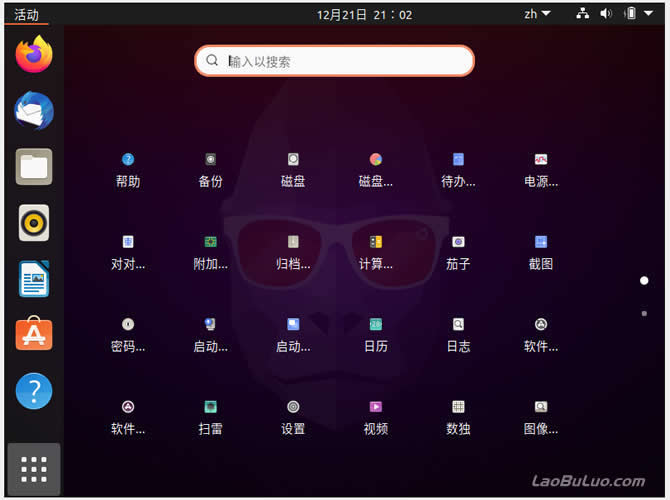Viewport: 670px width, 500px height.
Task: Click the battery icon in top bar
Action: [630, 14]
